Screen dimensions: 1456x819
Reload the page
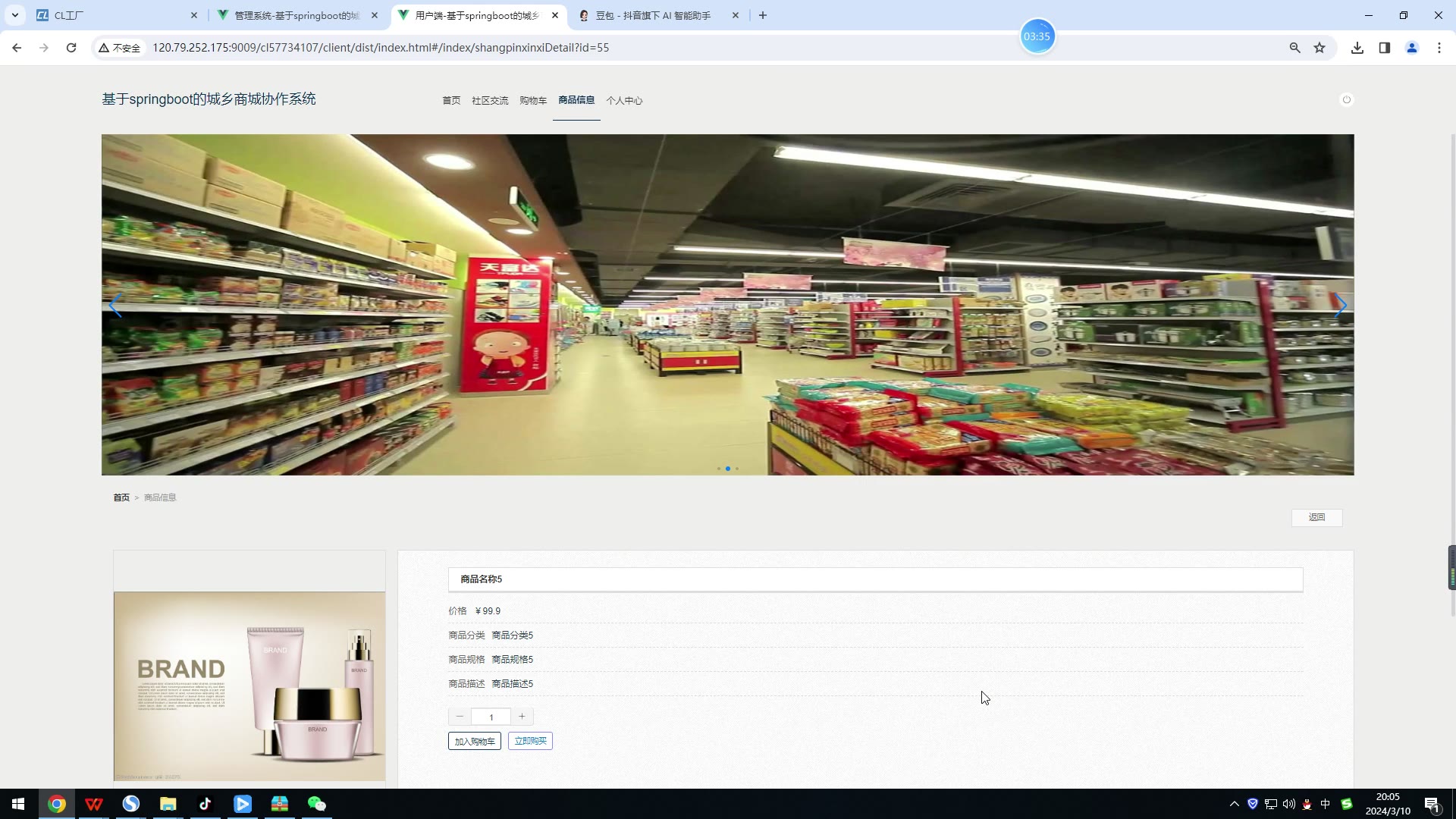[71, 48]
